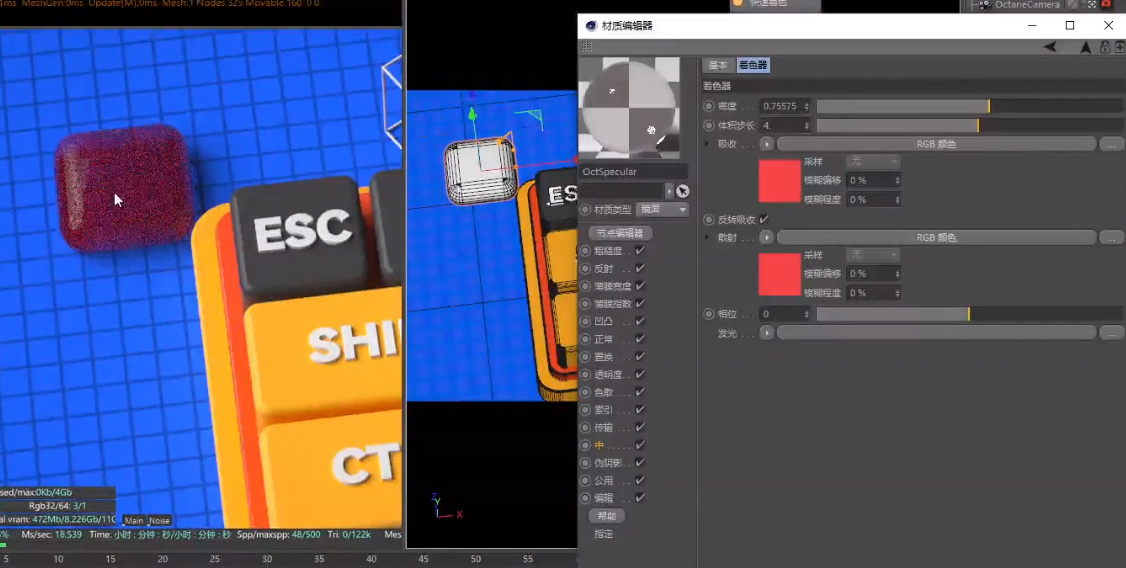Click the keyframe dot beside 粗糙度
Screen dimensions: 1126x568
click(585, 251)
